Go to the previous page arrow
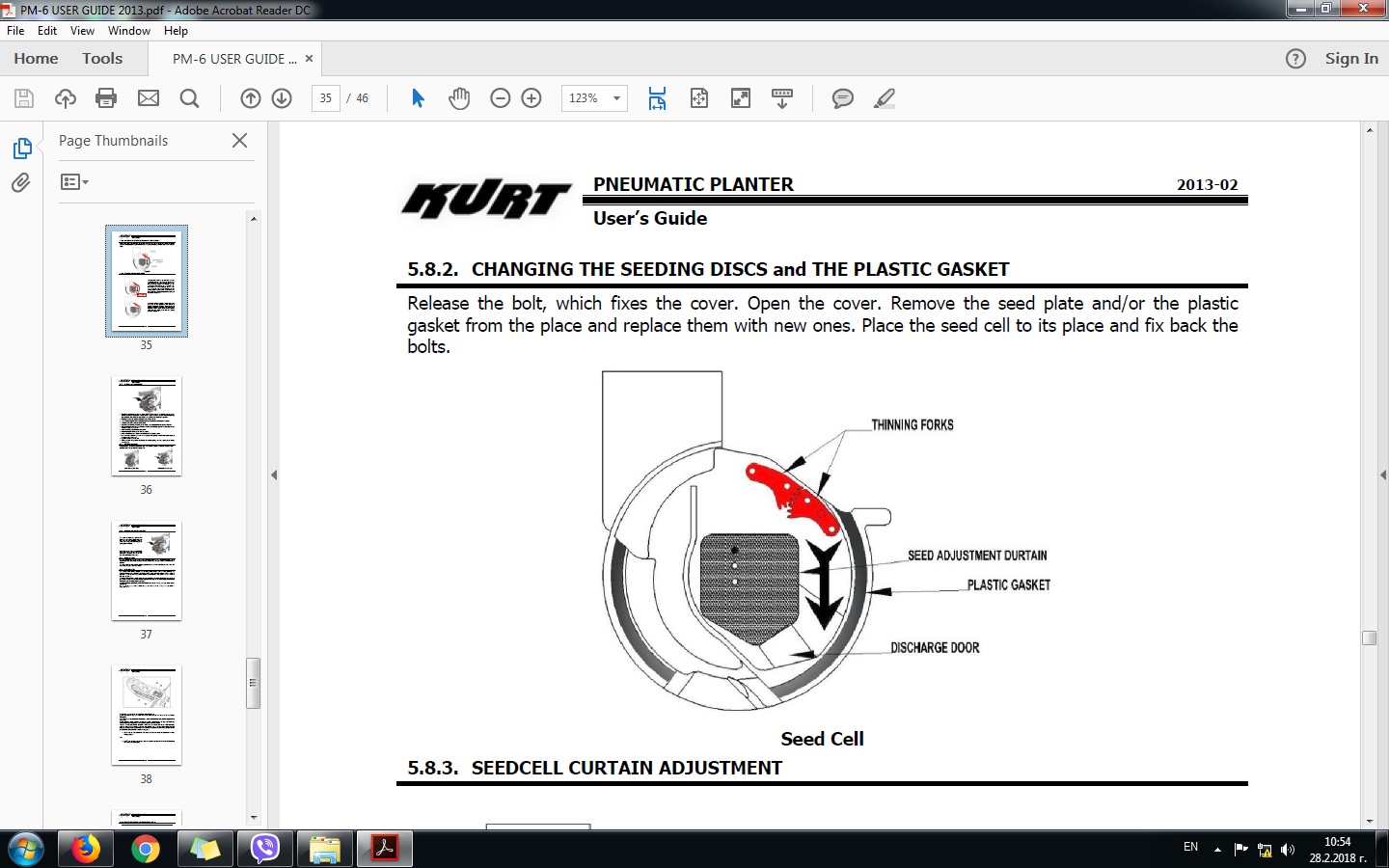1389x868 pixels. [x=251, y=98]
